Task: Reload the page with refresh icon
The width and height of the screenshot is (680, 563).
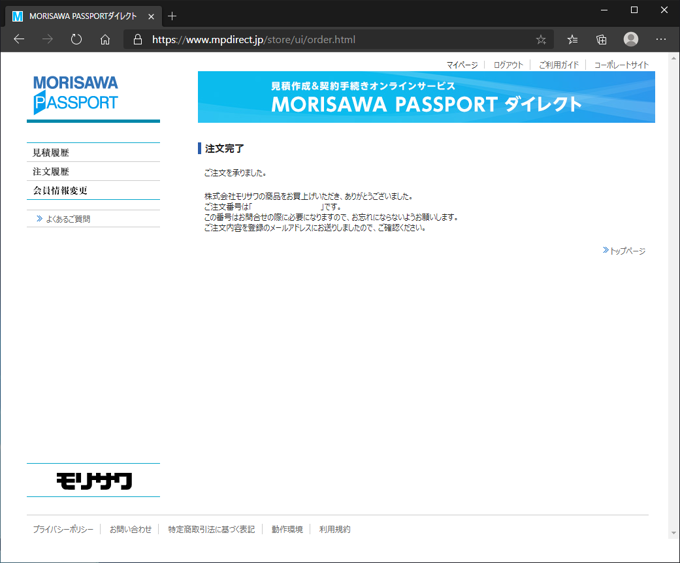Action: (76, 39)
